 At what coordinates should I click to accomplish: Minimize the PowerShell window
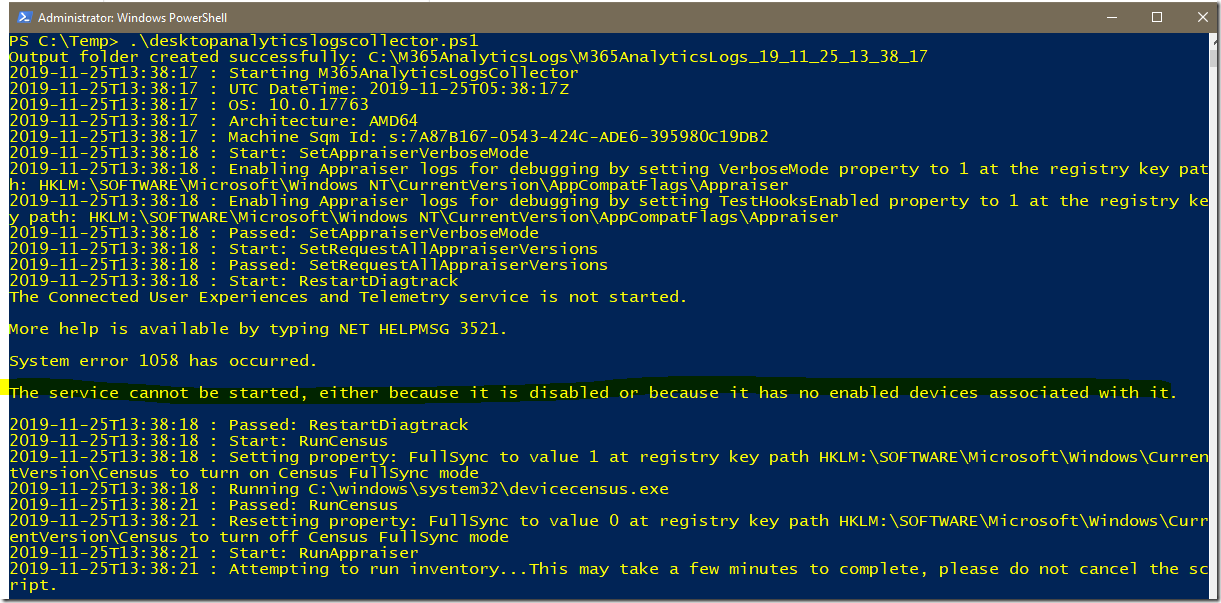(1113, 17)
